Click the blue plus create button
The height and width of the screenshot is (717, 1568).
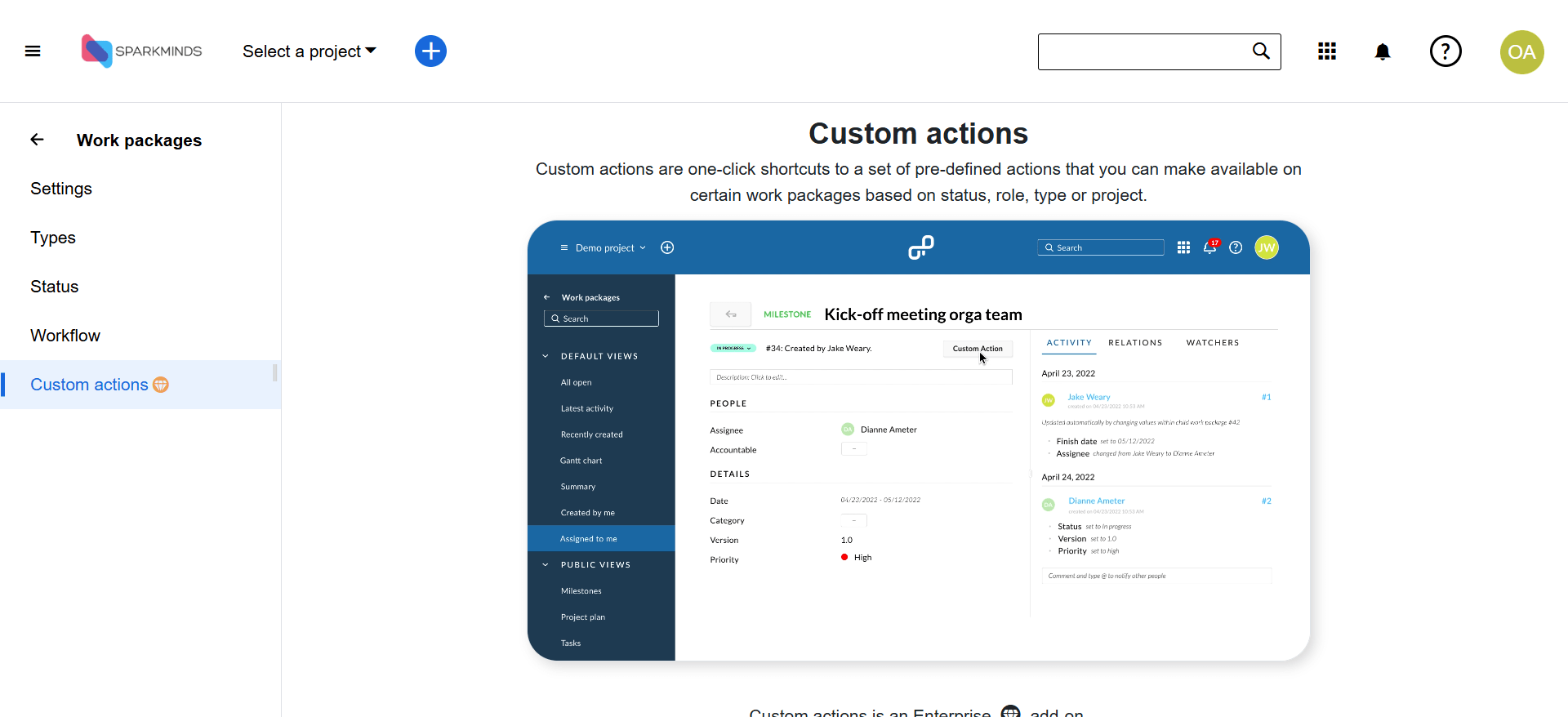pos(430,51)
